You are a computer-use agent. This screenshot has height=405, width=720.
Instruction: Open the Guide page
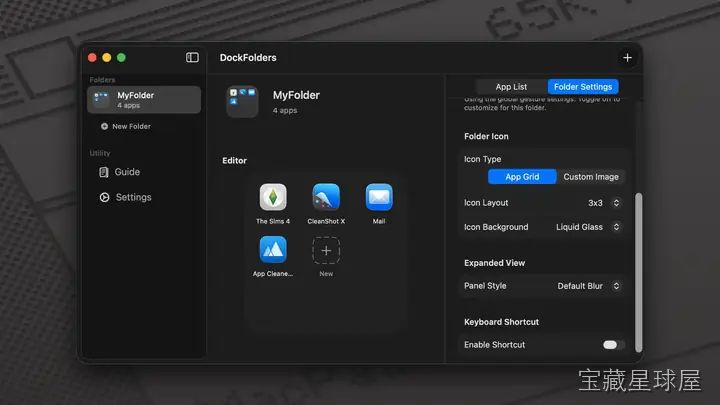point(120,172)
